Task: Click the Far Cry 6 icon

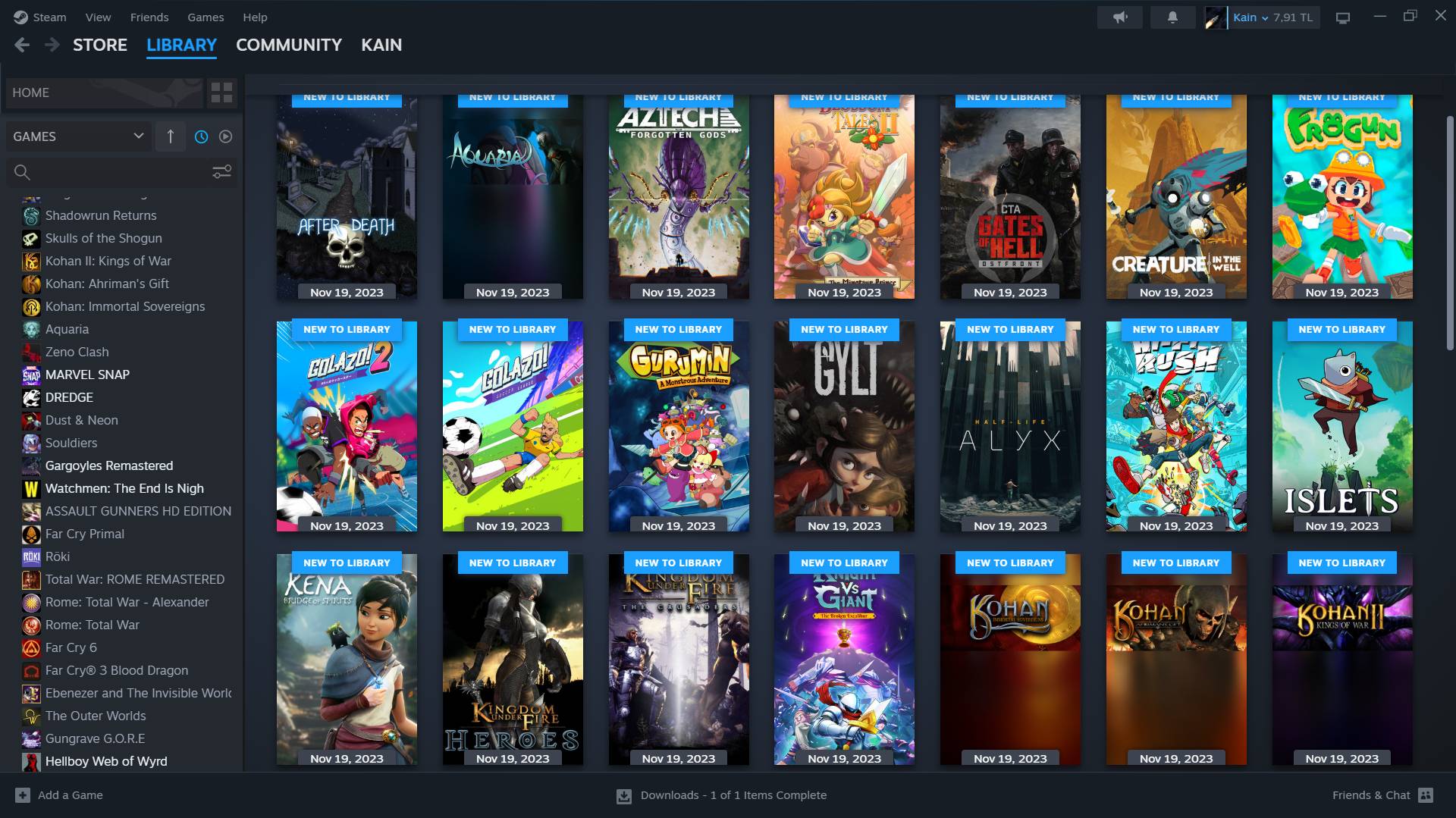Action: point(31,647)
